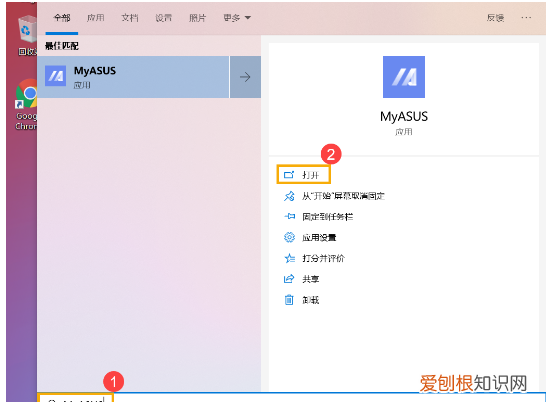This screenshot has width=553, height=402.
Task: Click the unpin from Start icon
Action: point(289,196)
